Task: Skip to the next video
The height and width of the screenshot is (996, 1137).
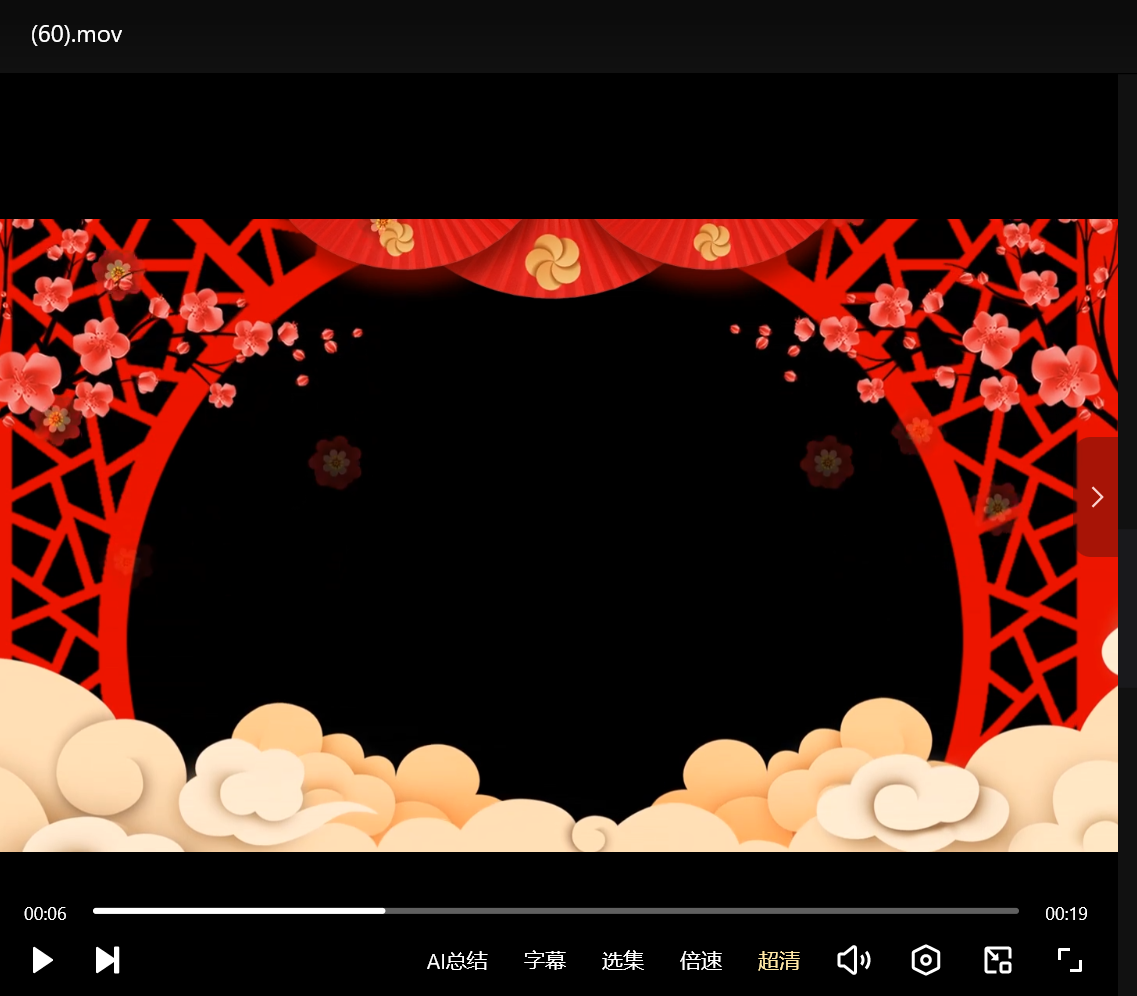Action: tap(107, 960)
